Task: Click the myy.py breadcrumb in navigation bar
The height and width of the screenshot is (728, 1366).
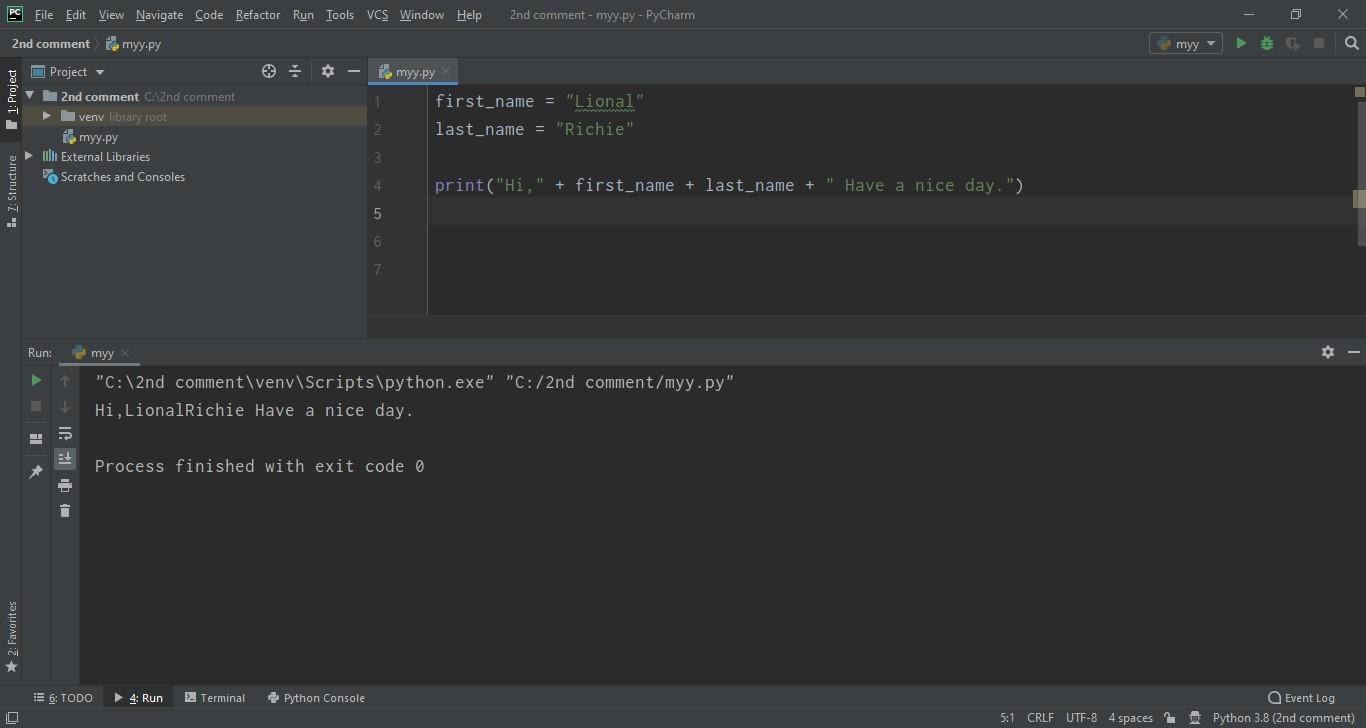Action: (133, 43)
